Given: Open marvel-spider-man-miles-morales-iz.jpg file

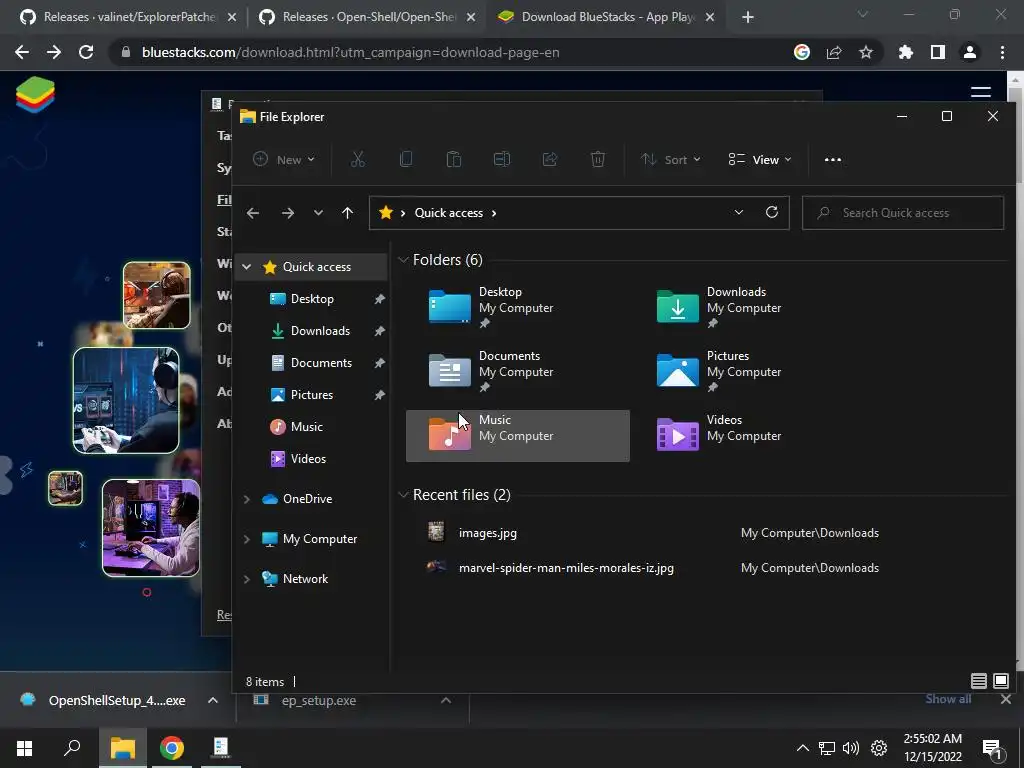Looking at the screenshot, I should 566,568.
